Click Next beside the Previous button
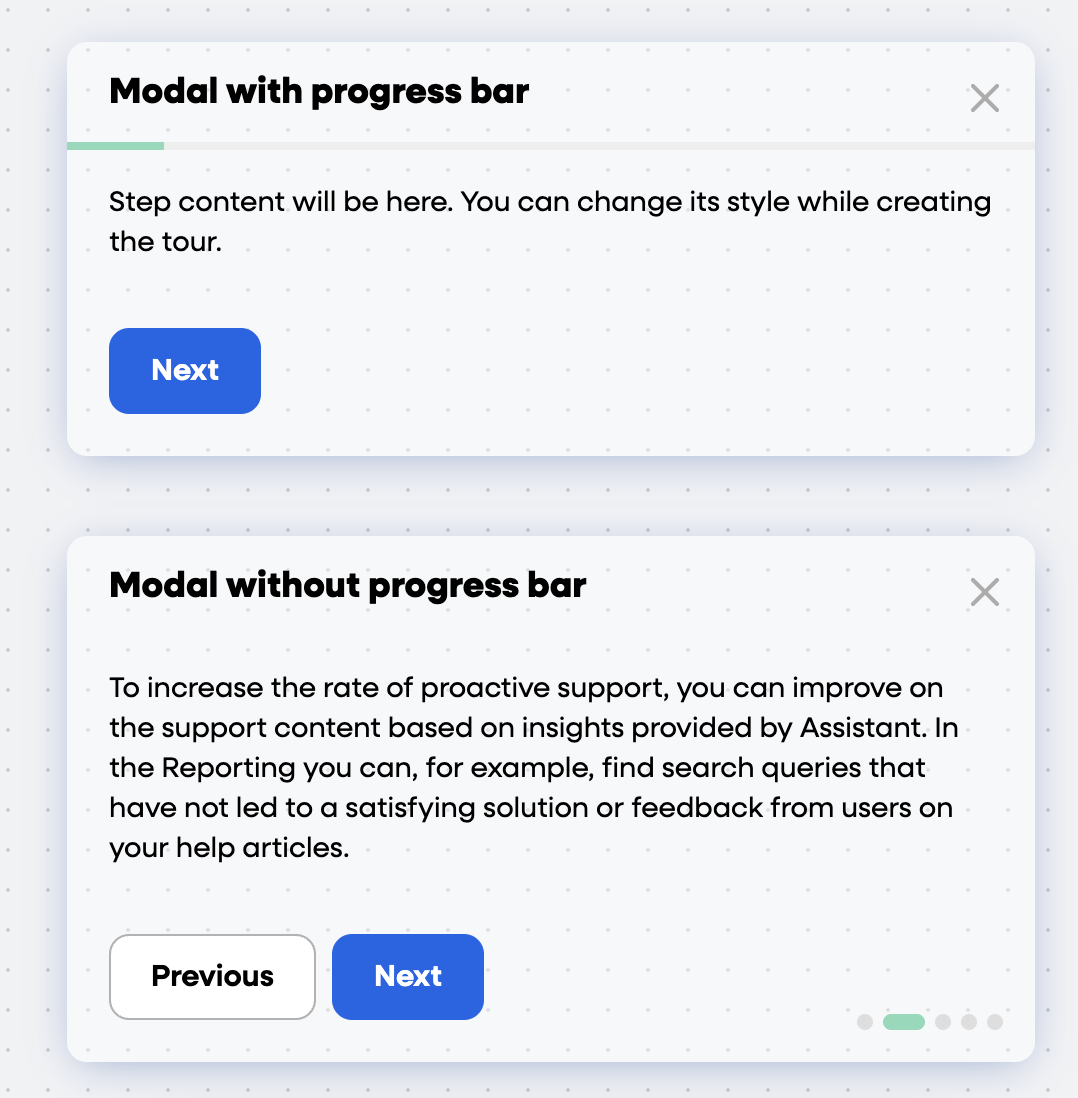Screen dimensions: 1078x1098 [x=408, y=976]
